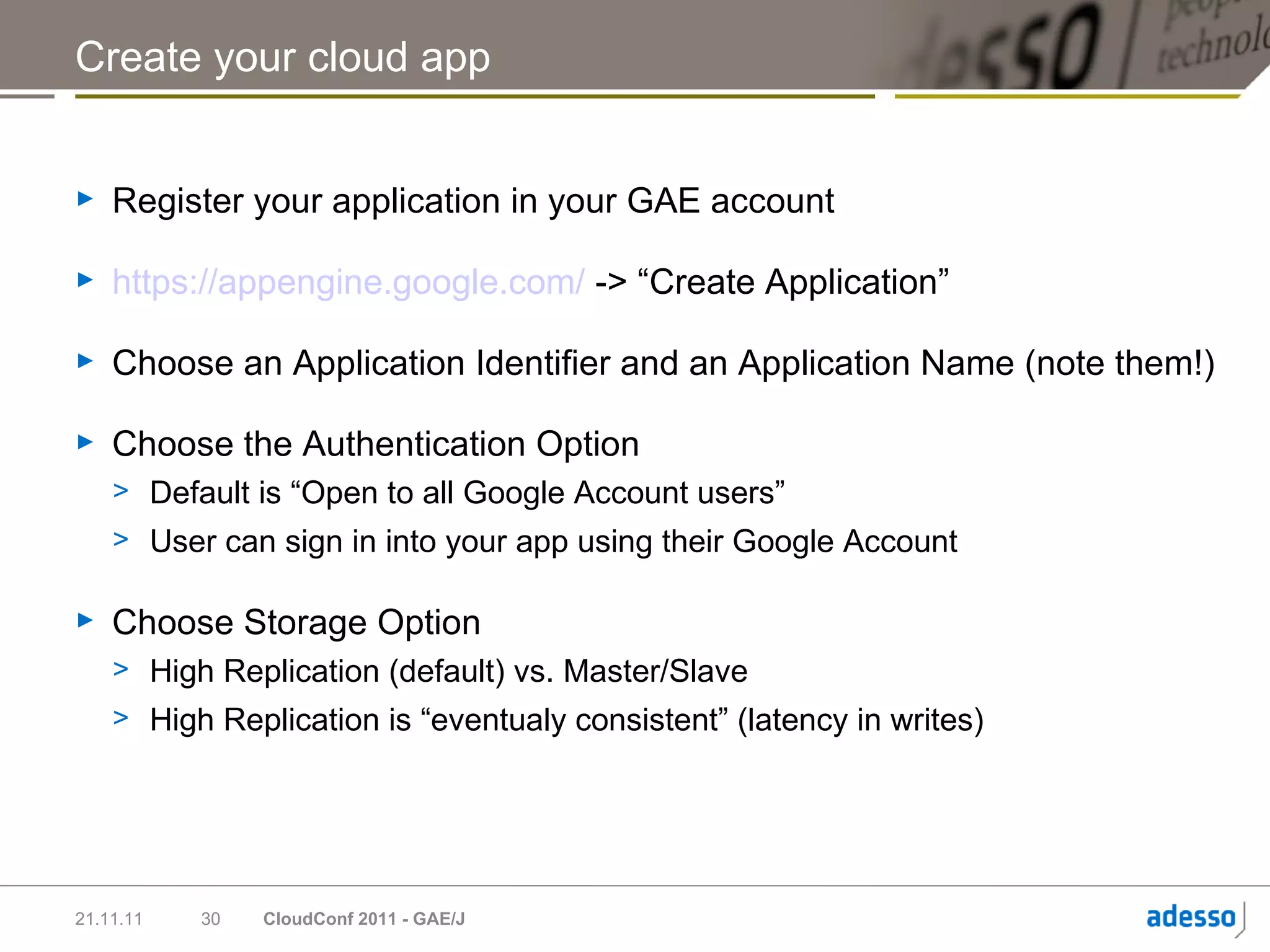Click the chevron before High Replication (default)

coord(121,669)
